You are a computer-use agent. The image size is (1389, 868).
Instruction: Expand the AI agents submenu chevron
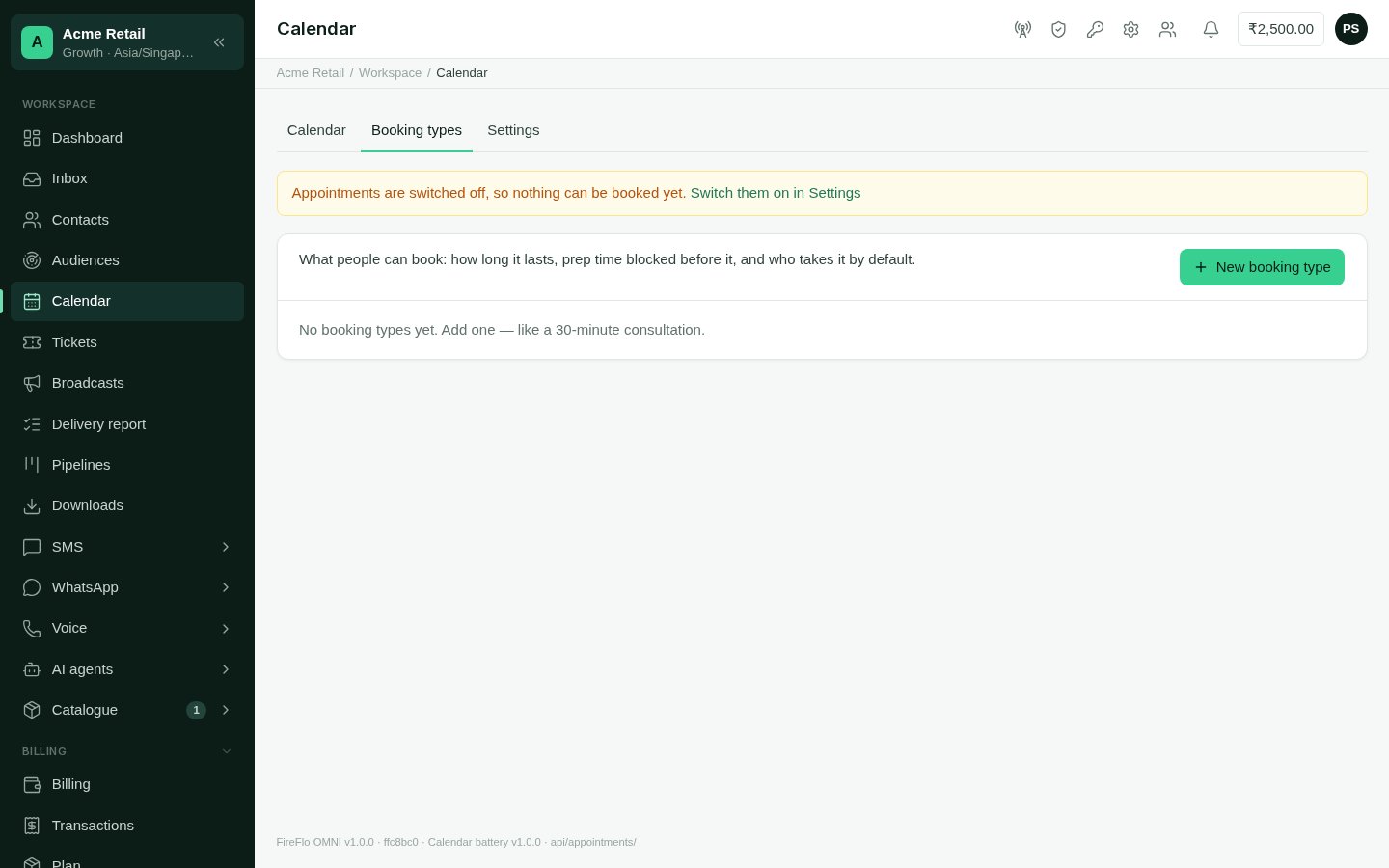(226, 669)
